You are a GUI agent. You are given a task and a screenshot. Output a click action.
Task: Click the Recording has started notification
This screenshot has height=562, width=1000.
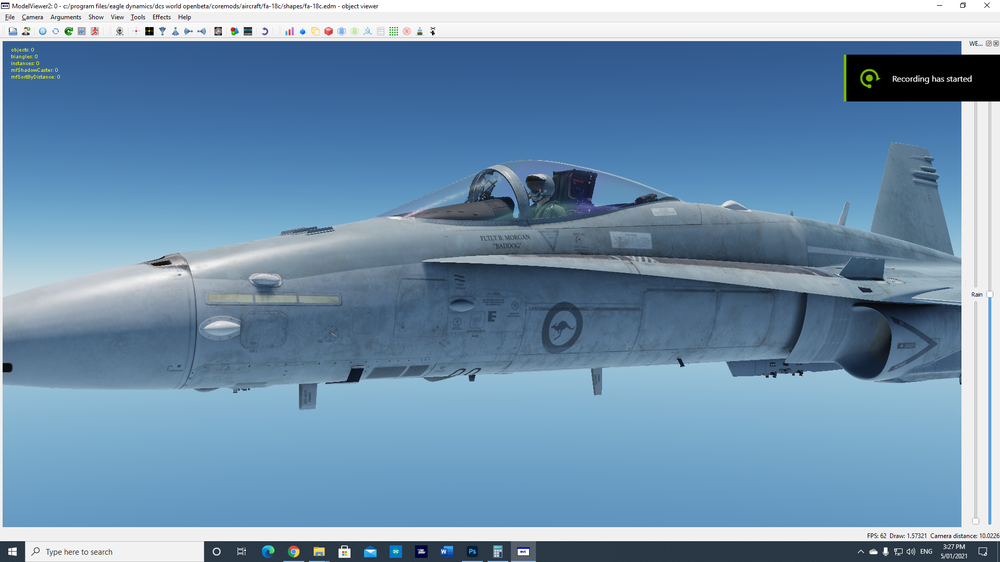tap(922, 78)
